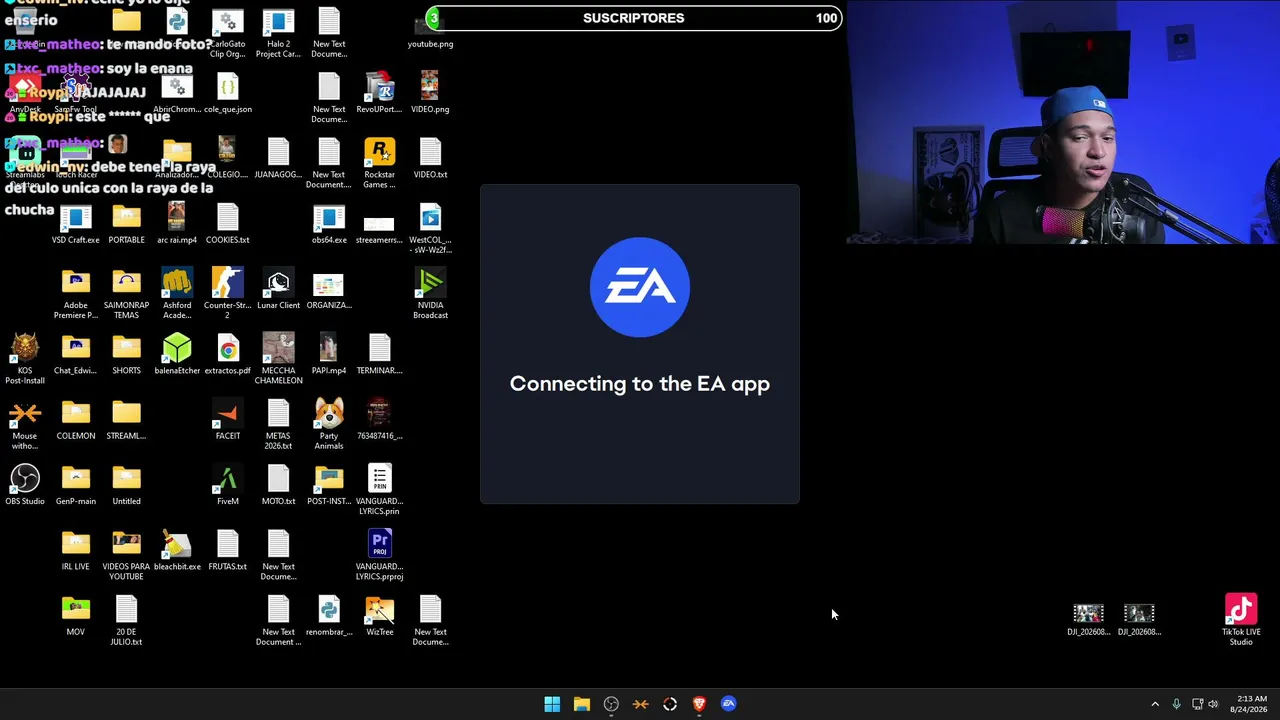Image resolution: width=1280 pixels, height=720 pixels.
Task: Select the FACEIT shortcut icon
Action: pyautogui.click(x=228, y=414)
